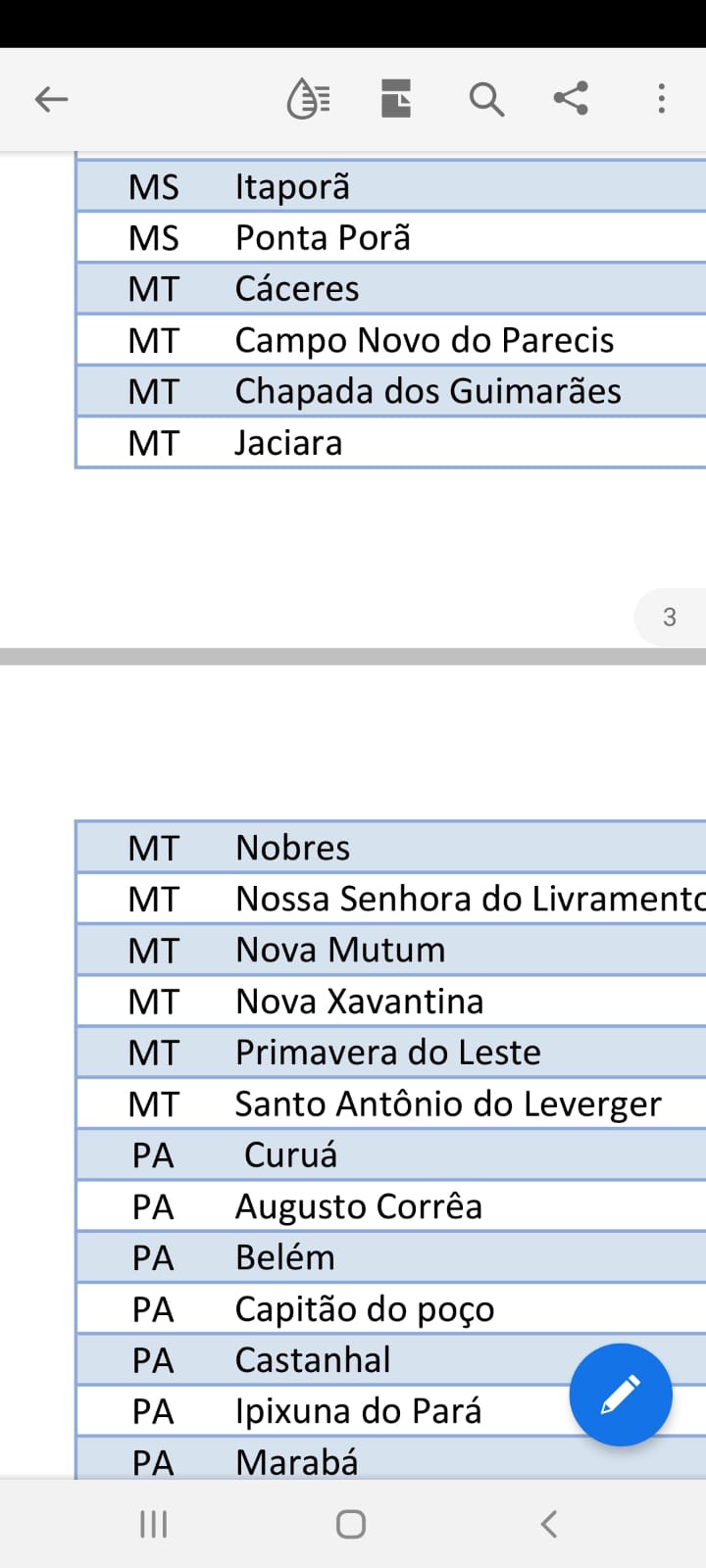
Task: Tap the blue pencil edit button
Action: point(621,1395)
